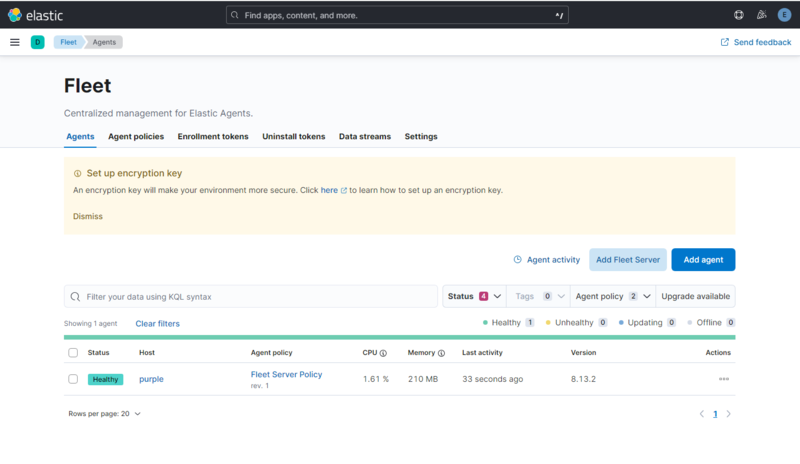Switch to Agent policies tab
This screenshot has height=464, width=800.
(x=136, y=136)
